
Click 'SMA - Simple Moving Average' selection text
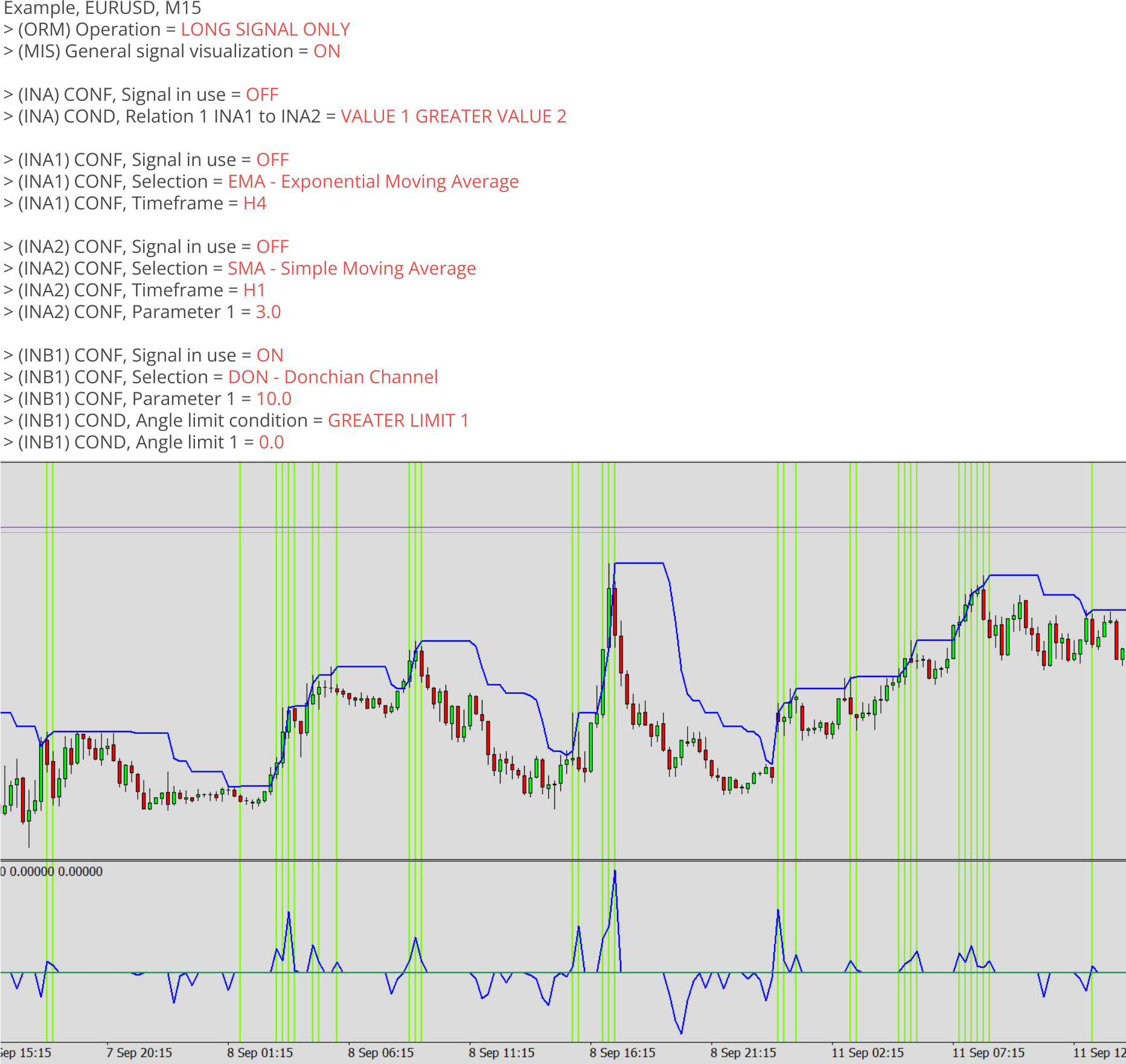[x=352, y=269]
